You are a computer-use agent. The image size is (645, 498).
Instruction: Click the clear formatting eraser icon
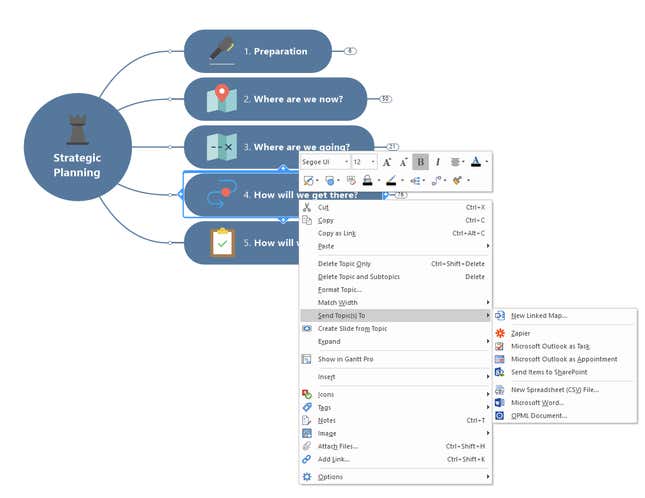tap(351, 181)
